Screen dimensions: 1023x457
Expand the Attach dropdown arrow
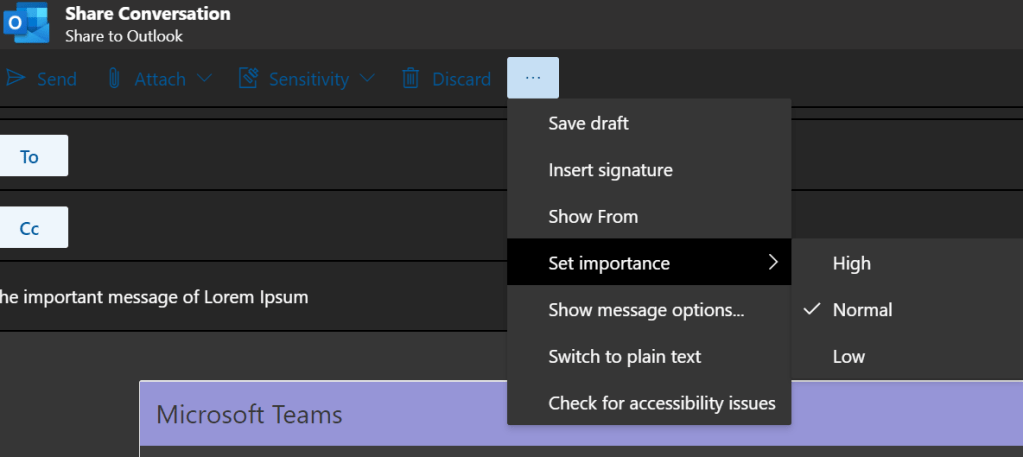tap(204, 79)
